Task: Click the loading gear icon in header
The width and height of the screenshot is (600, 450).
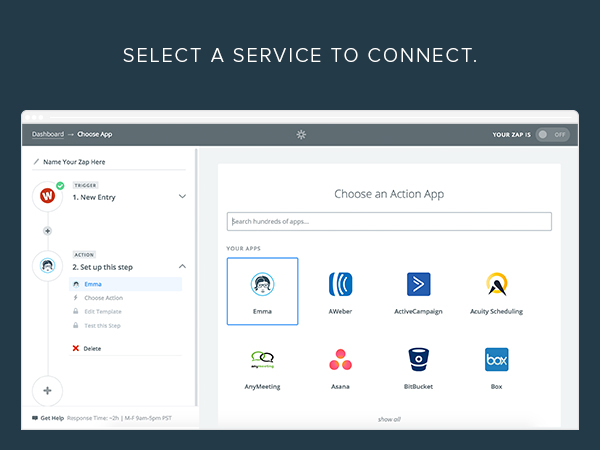Action: 301,135
